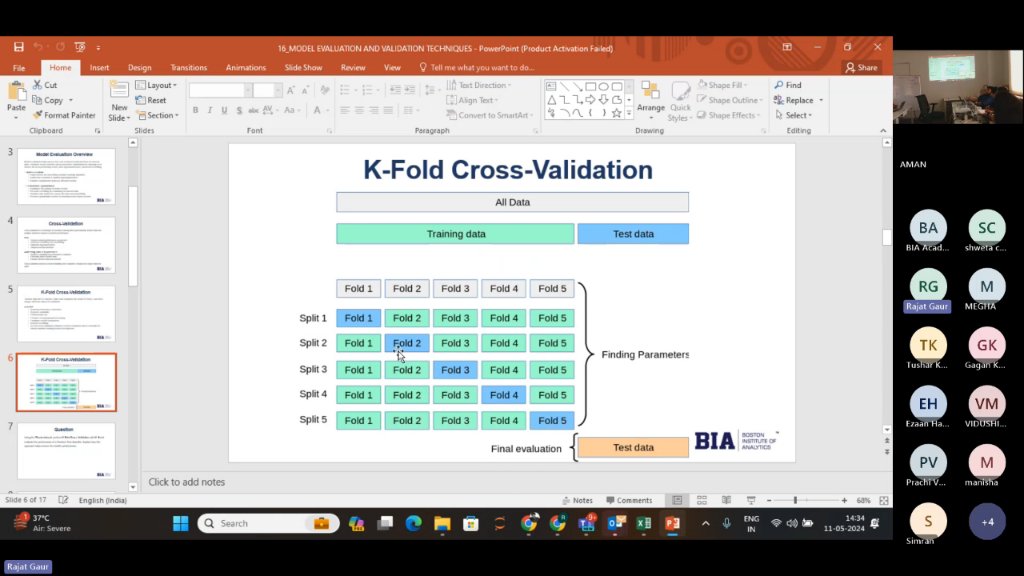This screenshot has width=1024, height=576.
Task: Click Slide Sorter view icon
Action: coord(702,500)
